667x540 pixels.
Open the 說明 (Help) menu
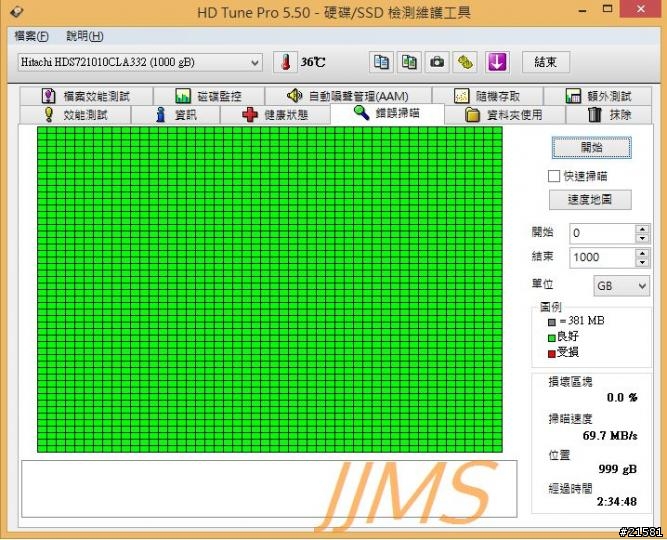click(85, 36)
